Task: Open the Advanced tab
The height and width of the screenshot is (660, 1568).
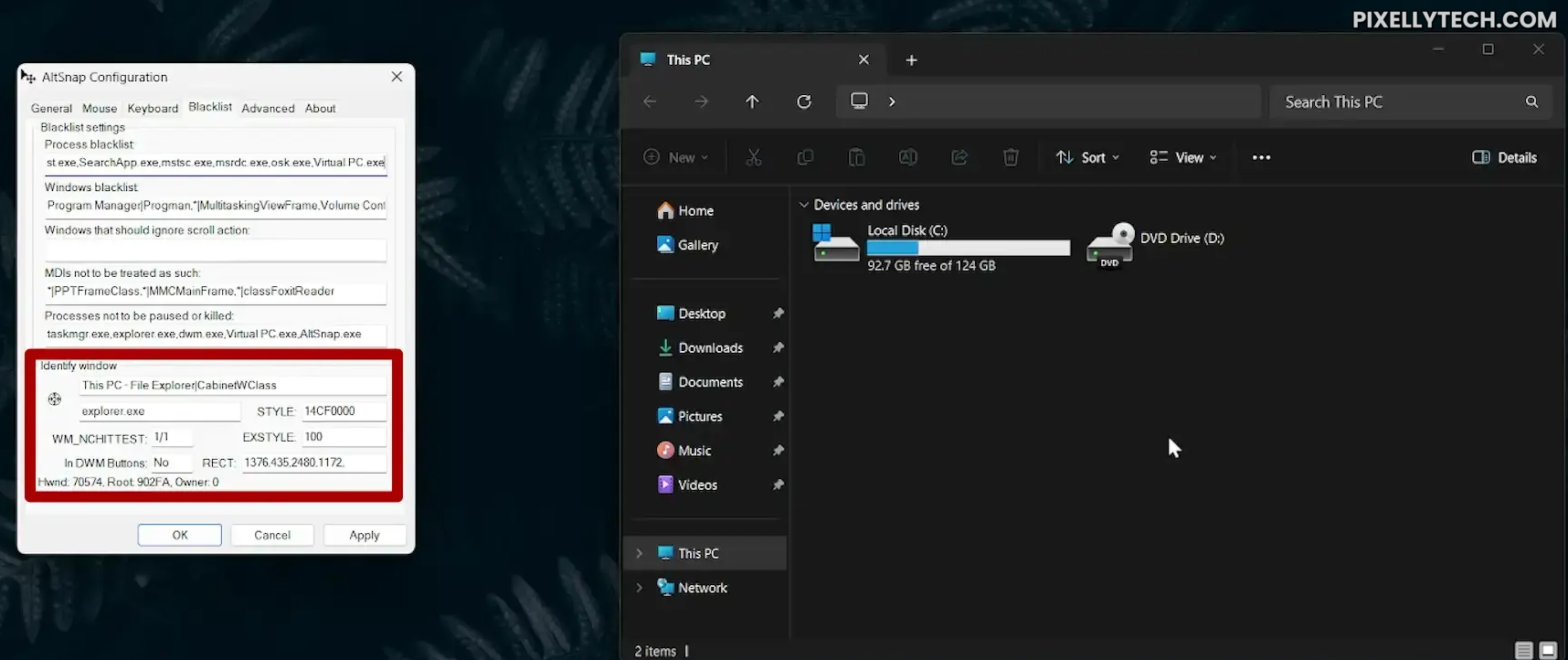Action: click(x=268, y=108)
